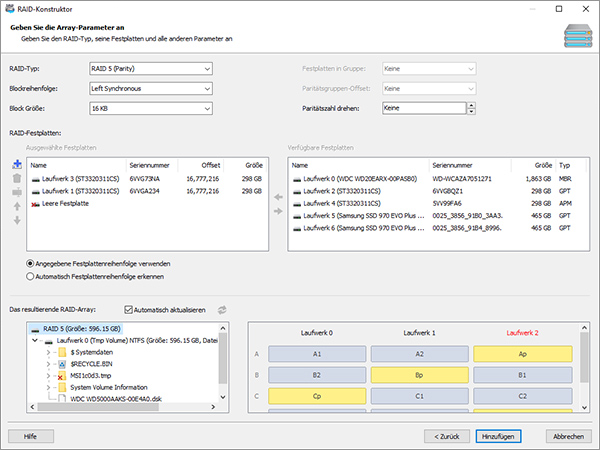The width and height of the screenshot is (600, 450).
Task: Click the WDC WD5000AAKS file icon
Action: [x=62, y=399]
